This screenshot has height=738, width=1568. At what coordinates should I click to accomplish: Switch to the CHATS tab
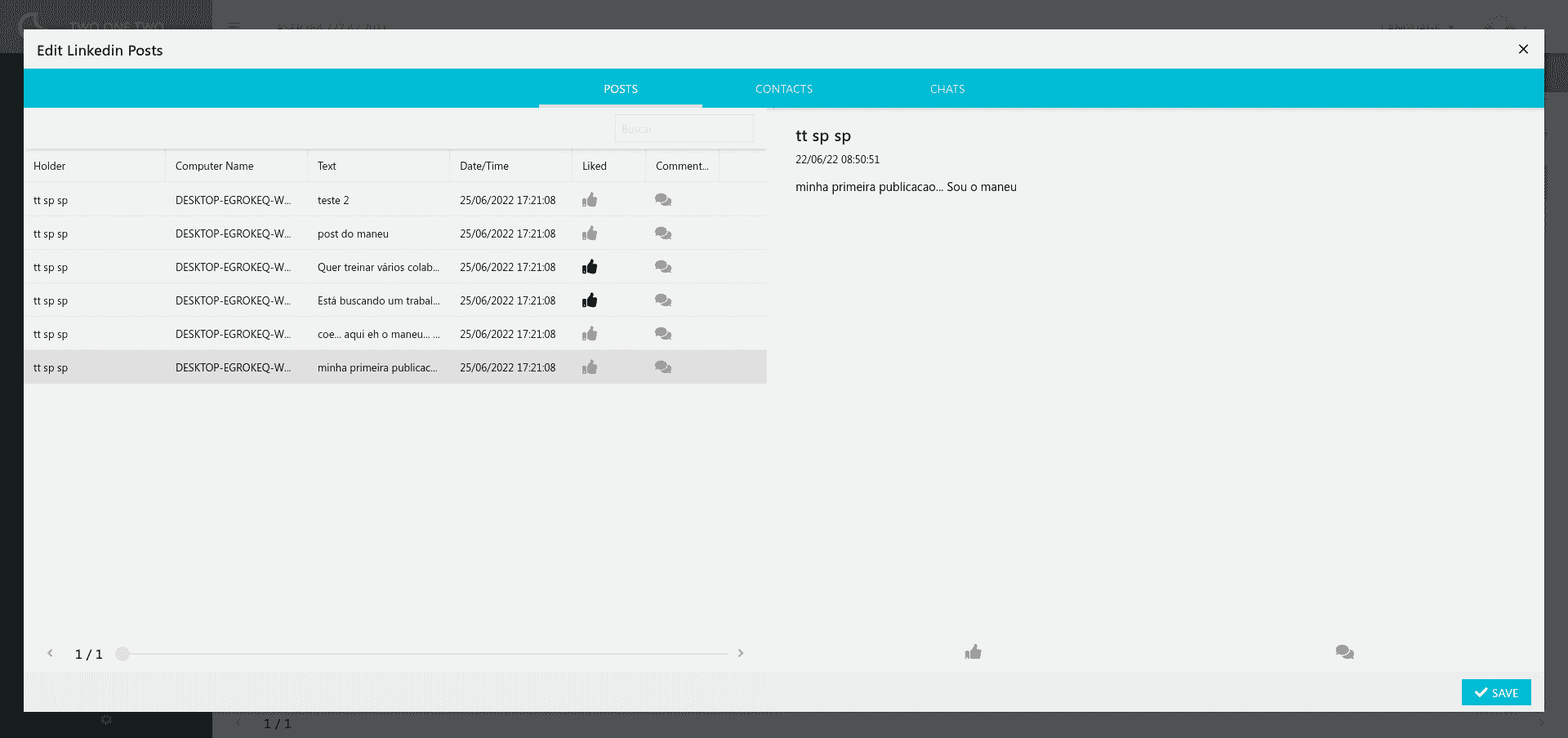tap(947, 89)
